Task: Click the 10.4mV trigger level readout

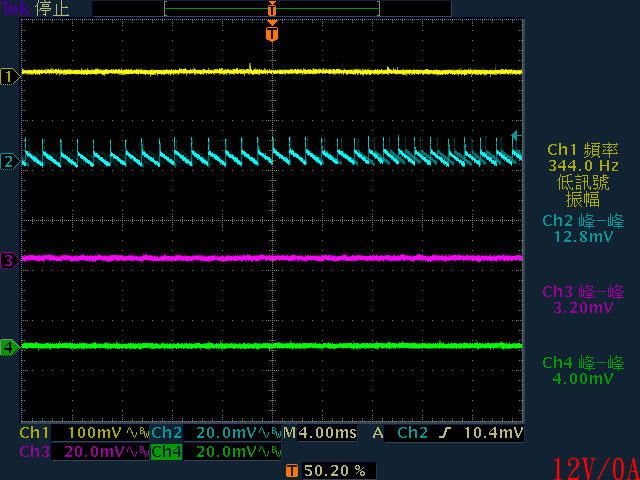Action: click(493, 433)
